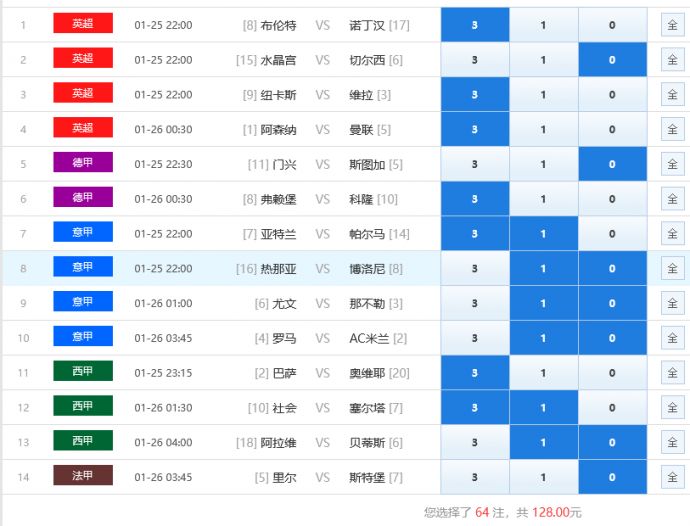The image size is (690, 526).
Task: Select all outcomes with 全 for match 8
Action: [x=672, y=269]
